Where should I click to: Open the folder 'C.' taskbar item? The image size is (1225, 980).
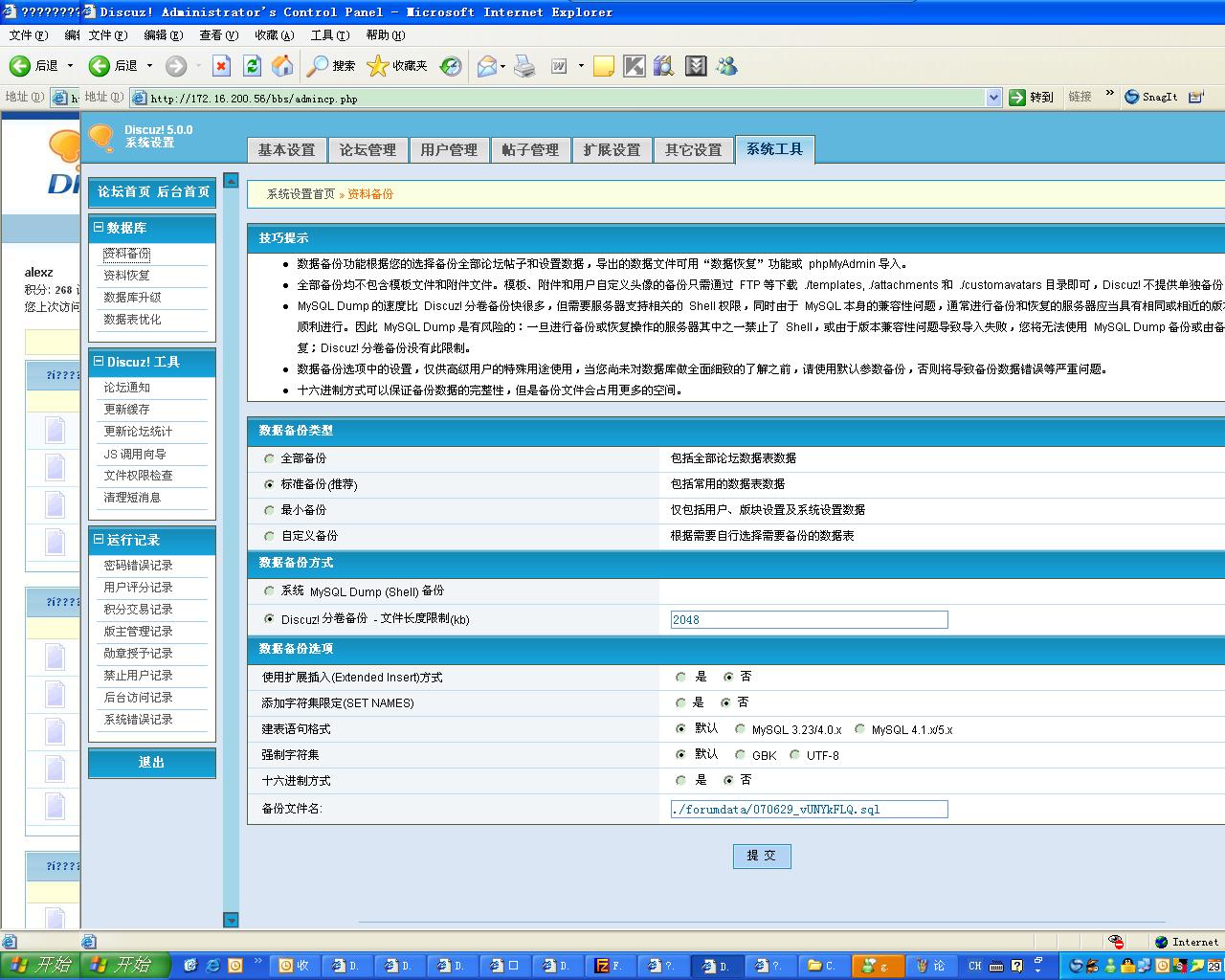(822, 966)
